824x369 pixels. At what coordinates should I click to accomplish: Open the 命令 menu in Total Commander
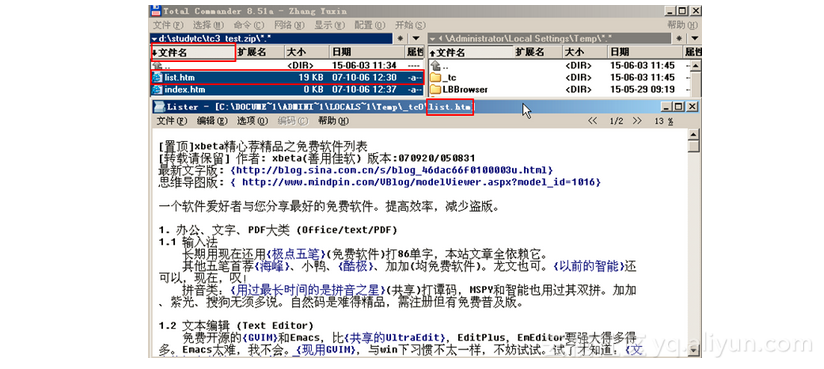tap(249, 25)
